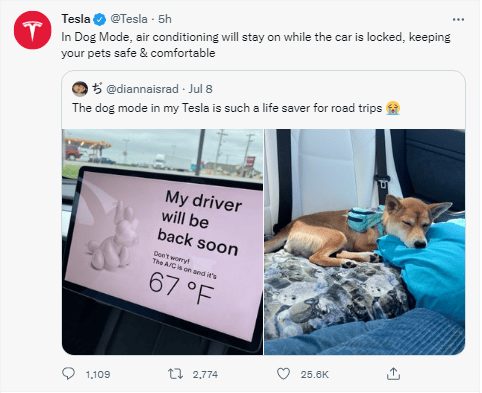Click the crying emoji in quoted tweet
This screenshot has width=482, height=393.
pos(393,108)
